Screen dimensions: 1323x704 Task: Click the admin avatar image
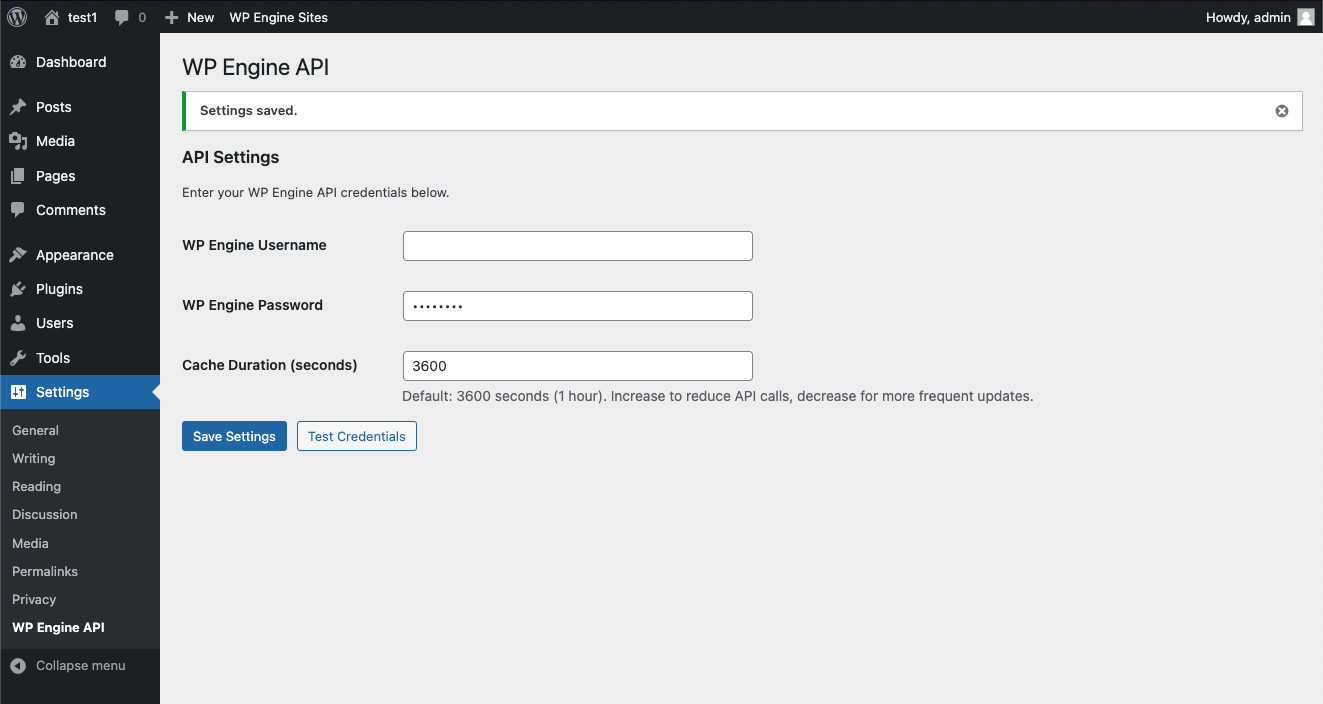pyautogui.click(x=1306, y=17)
